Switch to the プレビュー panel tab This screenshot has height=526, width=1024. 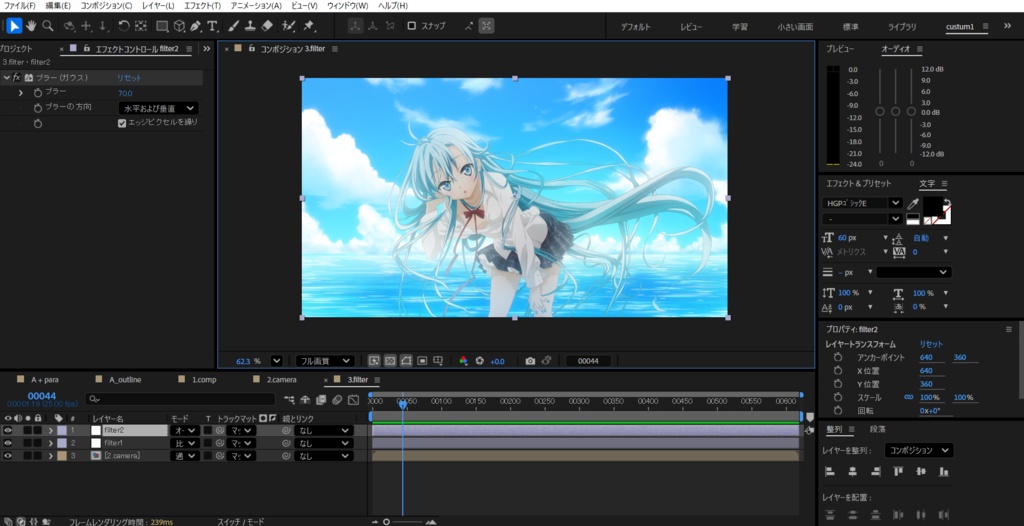(840, 49)
